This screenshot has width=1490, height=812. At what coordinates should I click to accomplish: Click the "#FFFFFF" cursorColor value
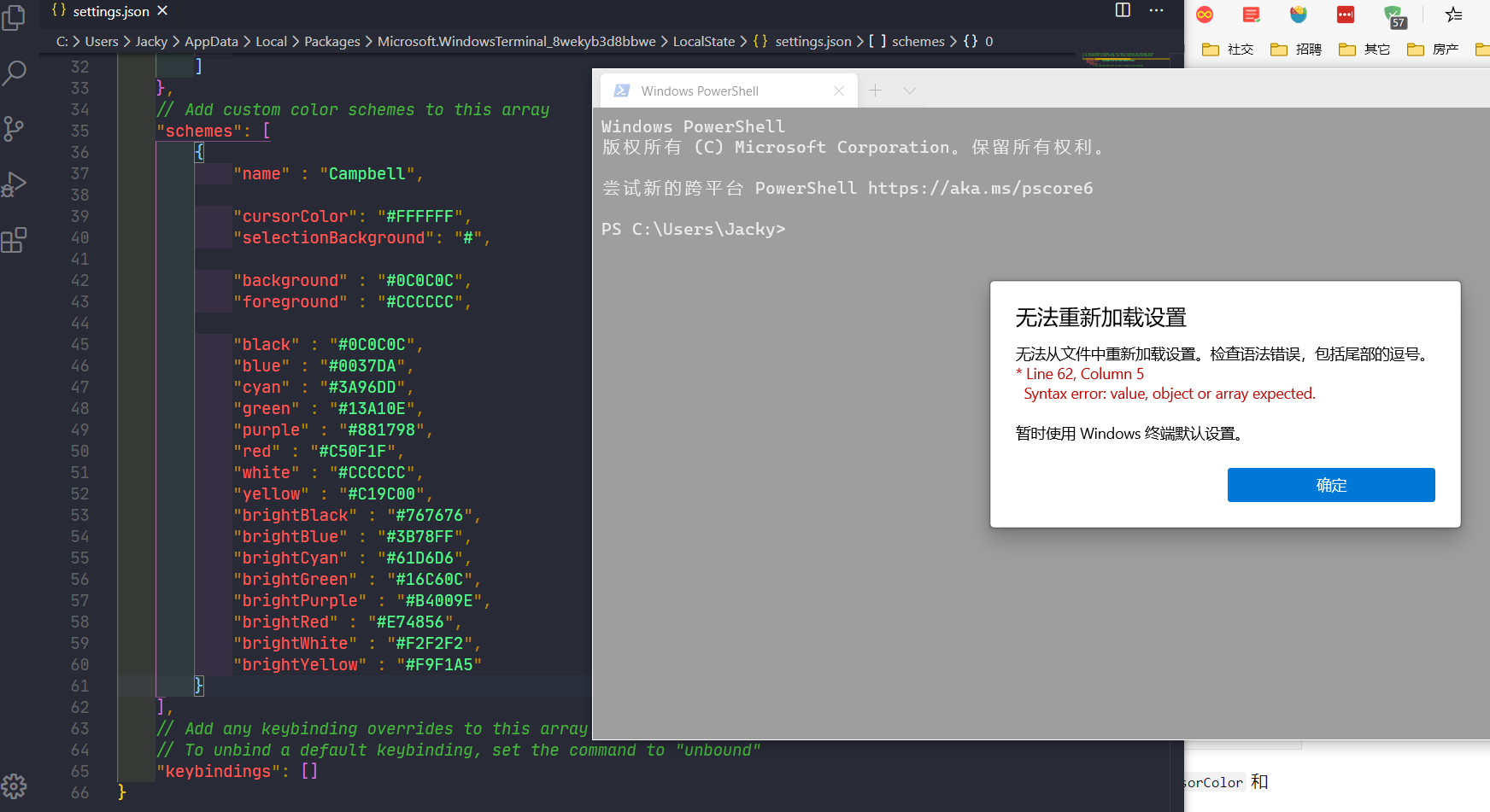pyautogui.click(x=419, y=216)
